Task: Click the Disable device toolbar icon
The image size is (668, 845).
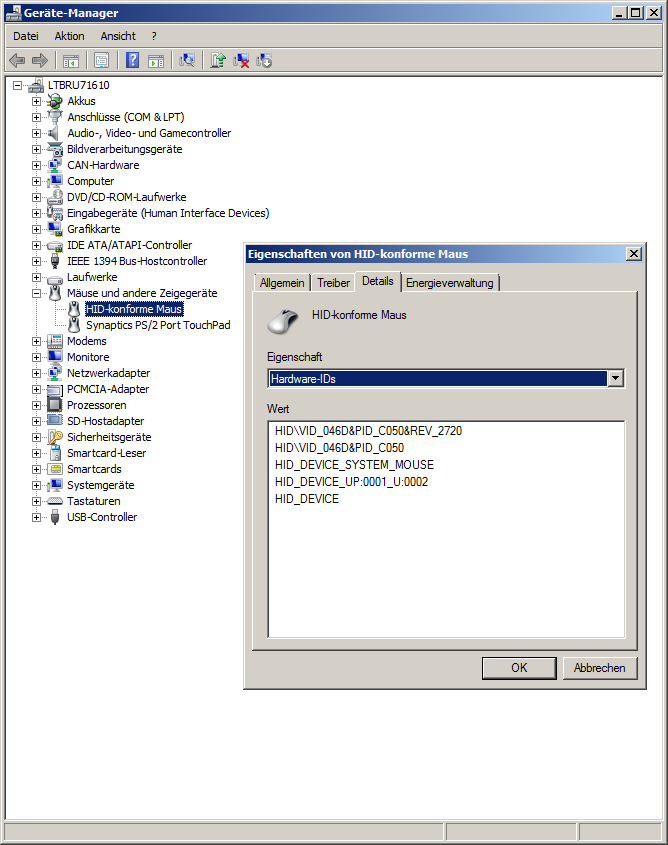Action: (x=264, y=60)
